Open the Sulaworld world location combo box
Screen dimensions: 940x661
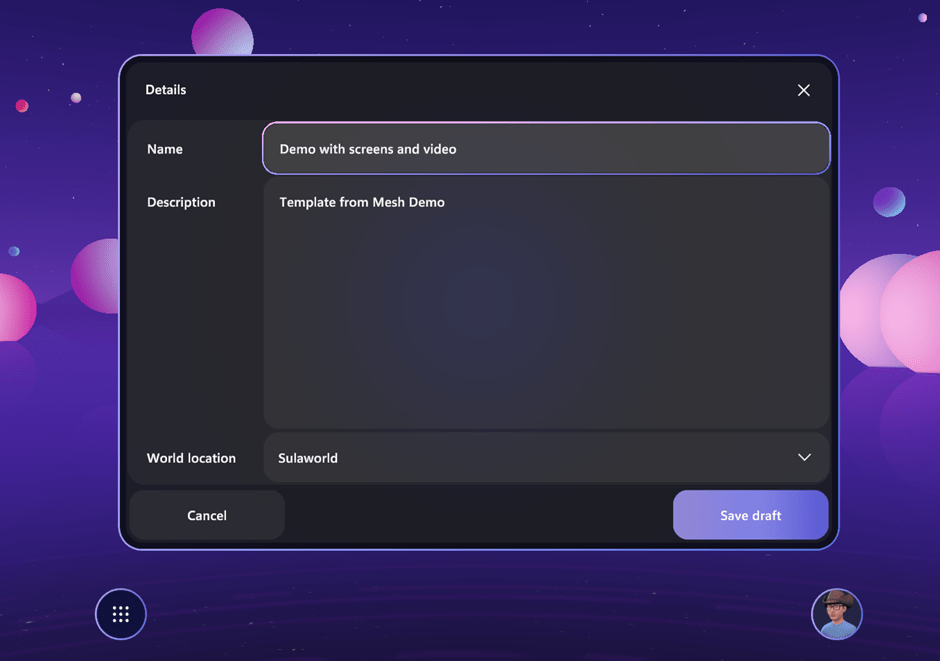[x=546, y=458]
